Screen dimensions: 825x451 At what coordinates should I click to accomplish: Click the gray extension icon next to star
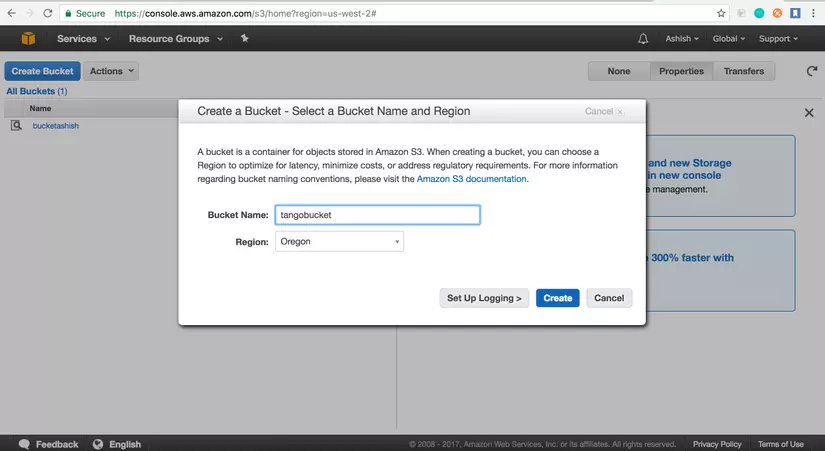[741, 13]
